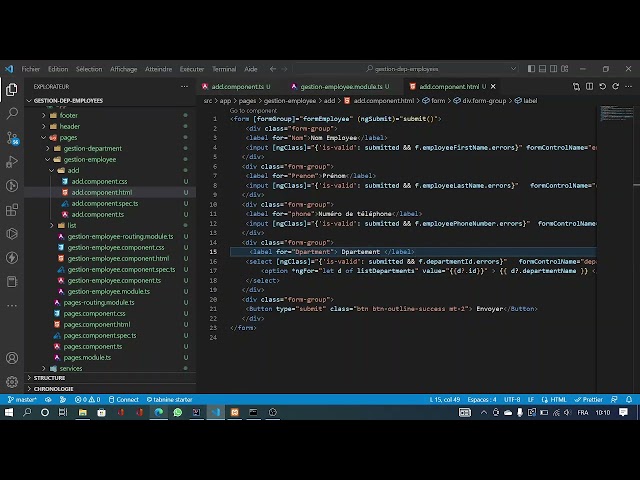The width and height of the screenshot is (640, 480).
Task: Show additional activity bar views ellipsis
Action: click(x=12, y=305)
